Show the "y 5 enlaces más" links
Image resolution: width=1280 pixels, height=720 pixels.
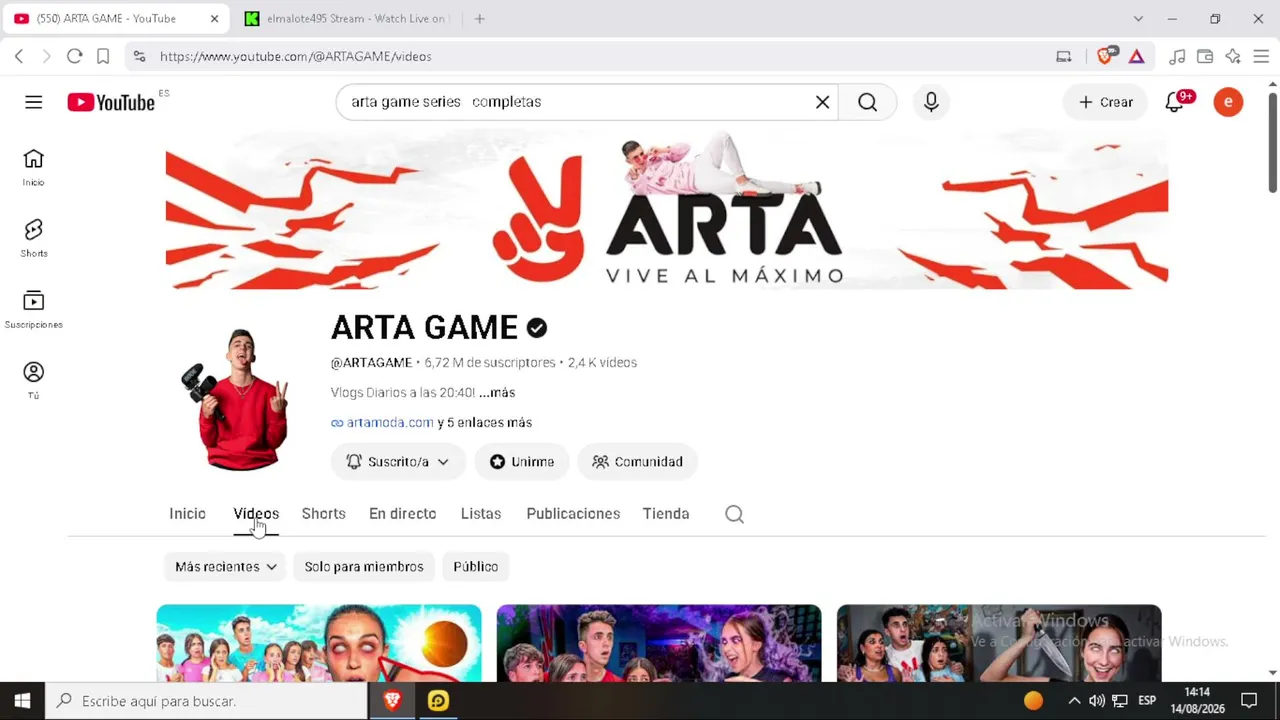485,423
